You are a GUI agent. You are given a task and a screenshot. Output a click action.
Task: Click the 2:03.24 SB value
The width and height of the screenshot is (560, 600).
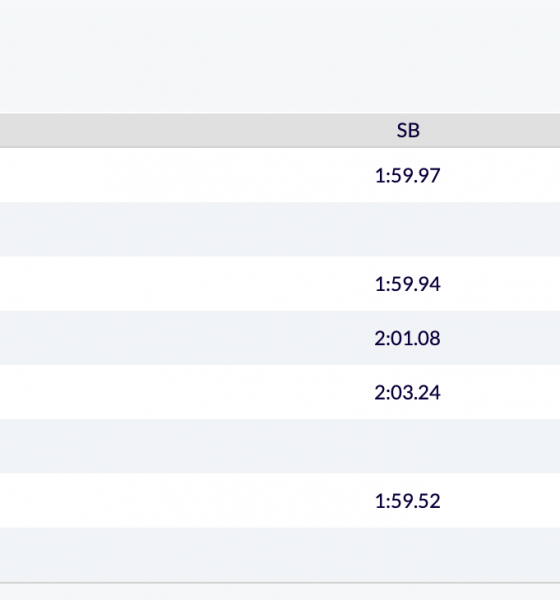[x=408, y=393]
